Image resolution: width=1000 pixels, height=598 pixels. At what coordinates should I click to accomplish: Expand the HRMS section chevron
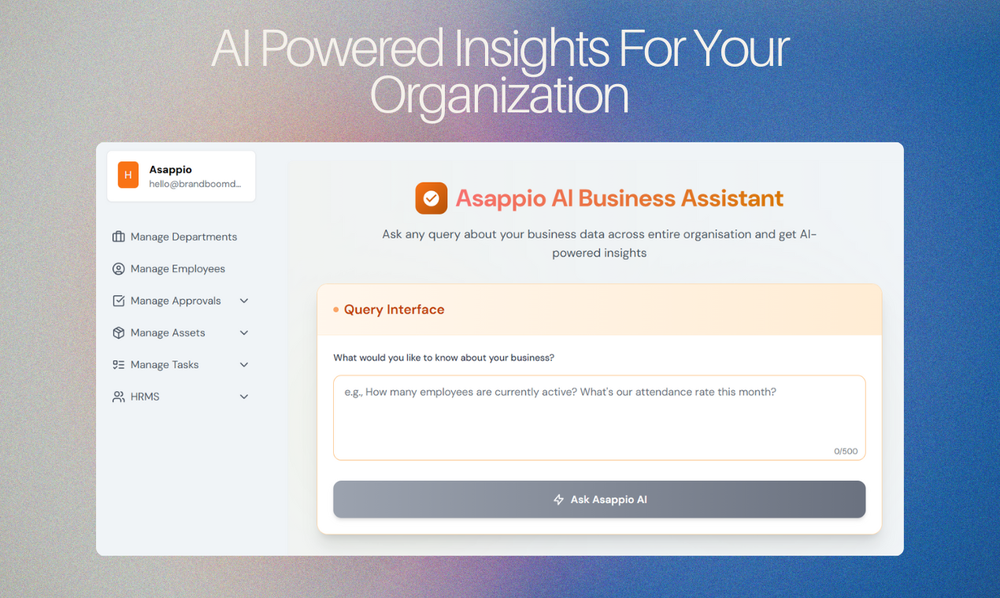(x=244, y=396)
